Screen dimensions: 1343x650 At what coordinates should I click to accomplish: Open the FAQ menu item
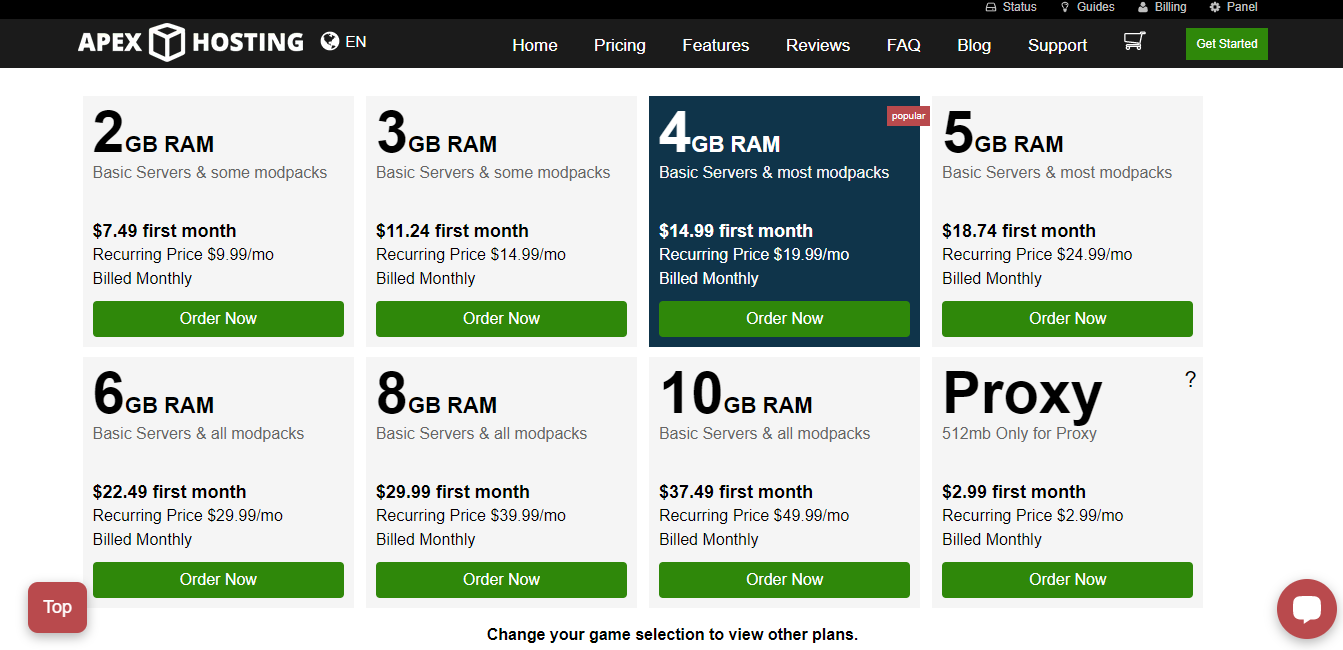coord(904,45)
